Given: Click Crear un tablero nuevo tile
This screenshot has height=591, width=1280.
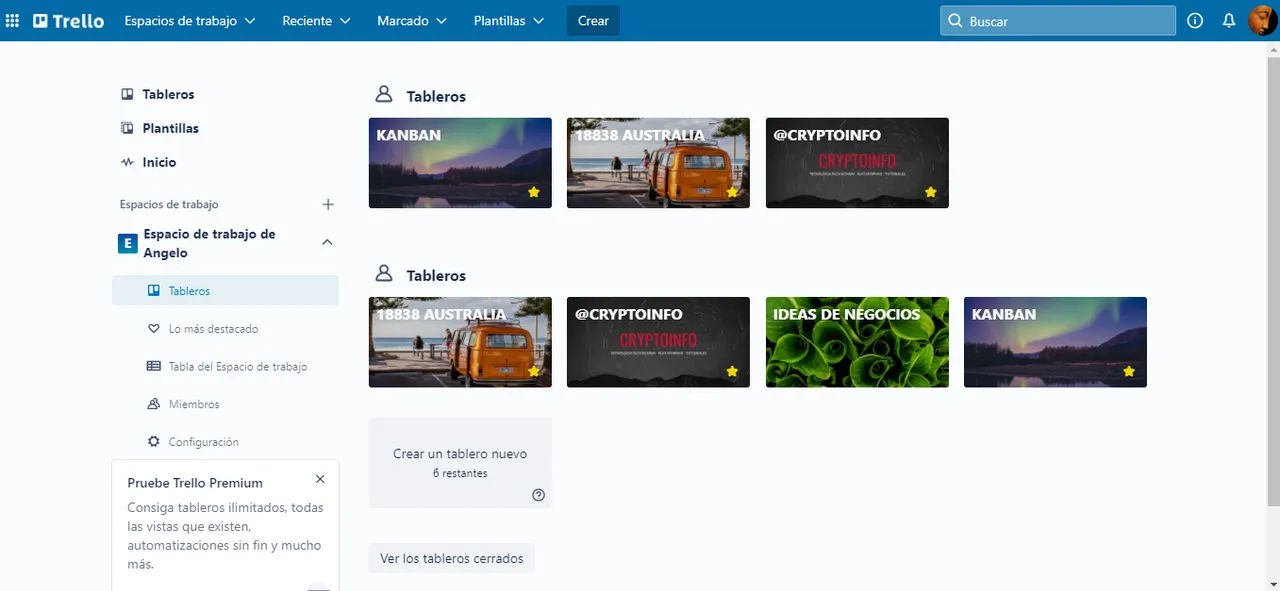Looking at the screenshot, I should tap(460, 463).
